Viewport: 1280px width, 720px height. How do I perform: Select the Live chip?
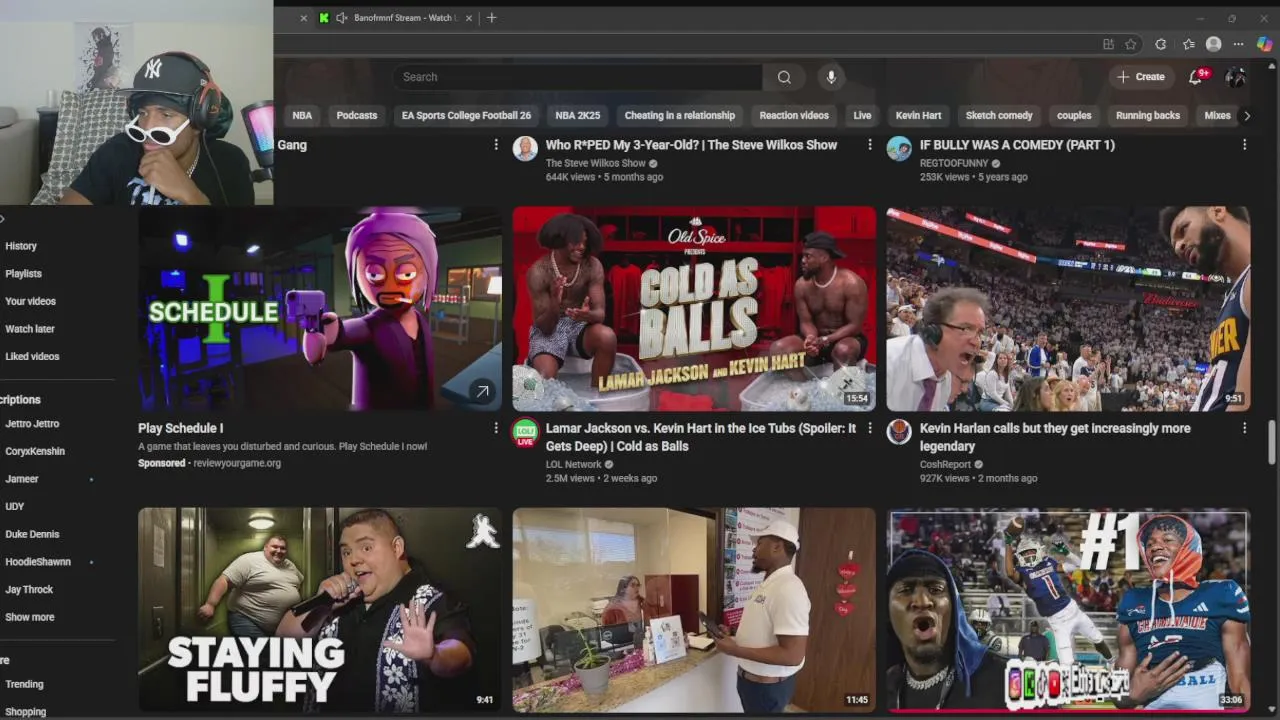(x=862, y=115)
